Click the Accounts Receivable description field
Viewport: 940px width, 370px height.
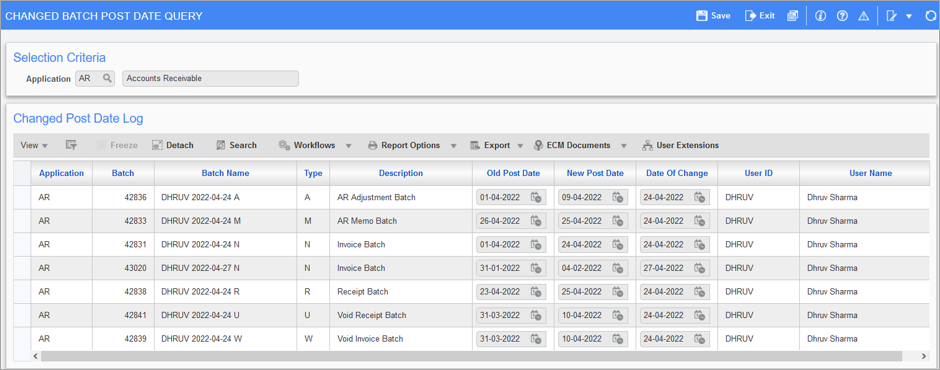click(x=210, y=79)
